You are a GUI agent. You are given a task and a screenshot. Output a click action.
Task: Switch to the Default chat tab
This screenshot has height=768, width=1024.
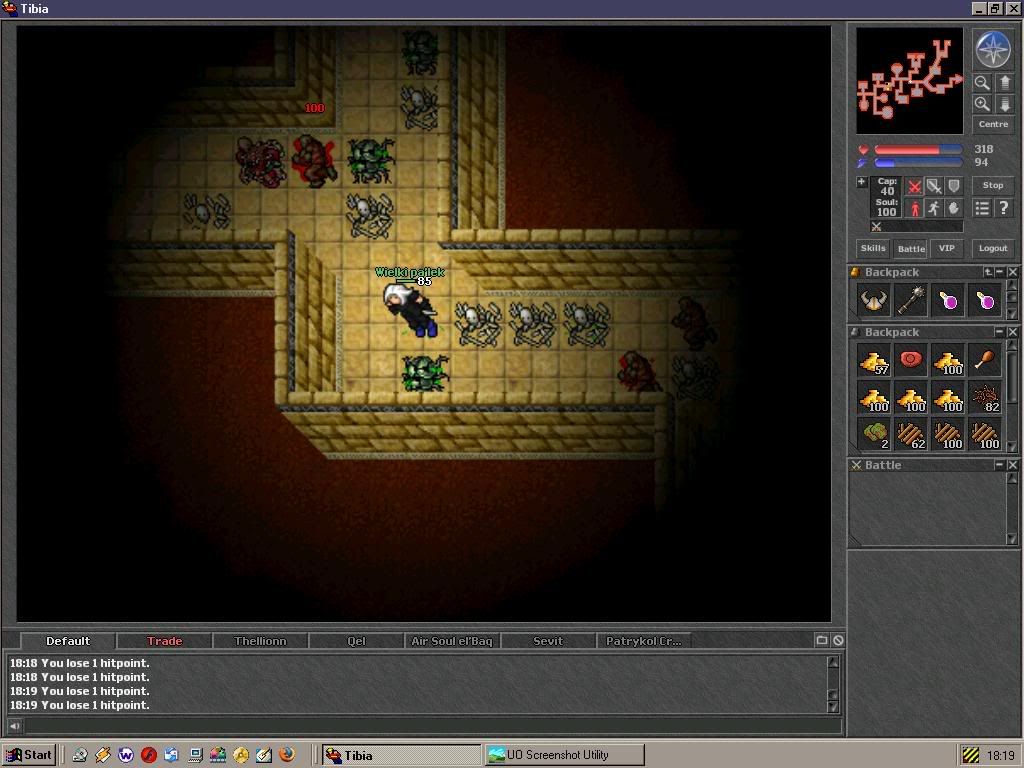tap(68, 641)
